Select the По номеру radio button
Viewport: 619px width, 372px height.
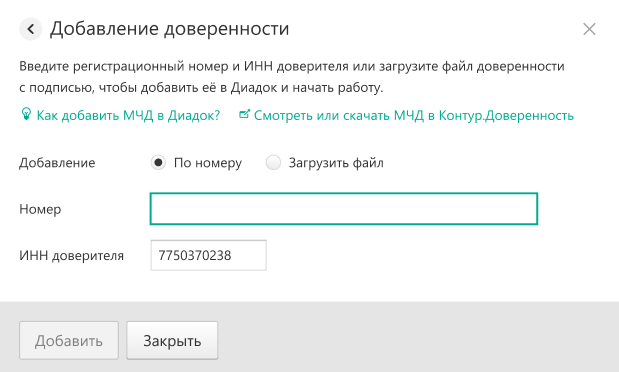[x=158, y=162]
